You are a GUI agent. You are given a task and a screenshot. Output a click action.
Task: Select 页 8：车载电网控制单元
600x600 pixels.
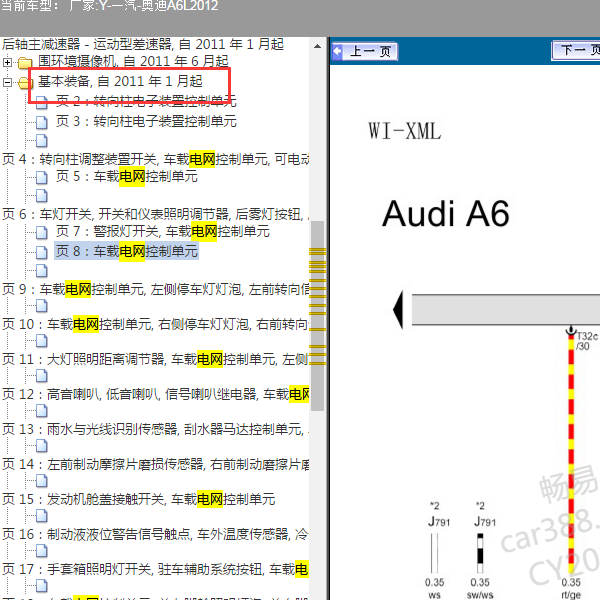[x=127, y=251]
